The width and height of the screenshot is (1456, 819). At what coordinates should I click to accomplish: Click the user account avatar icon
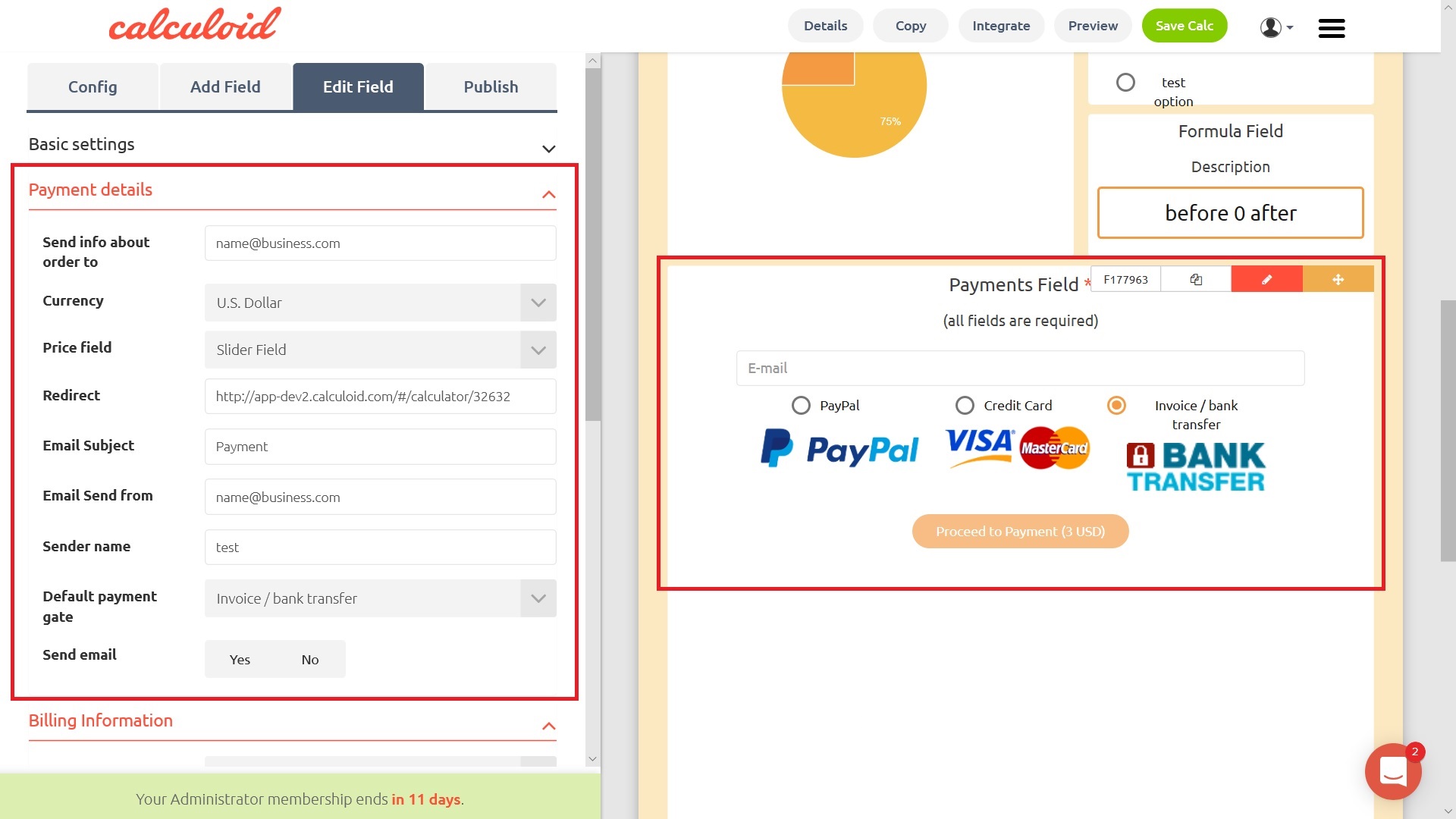1271,25
